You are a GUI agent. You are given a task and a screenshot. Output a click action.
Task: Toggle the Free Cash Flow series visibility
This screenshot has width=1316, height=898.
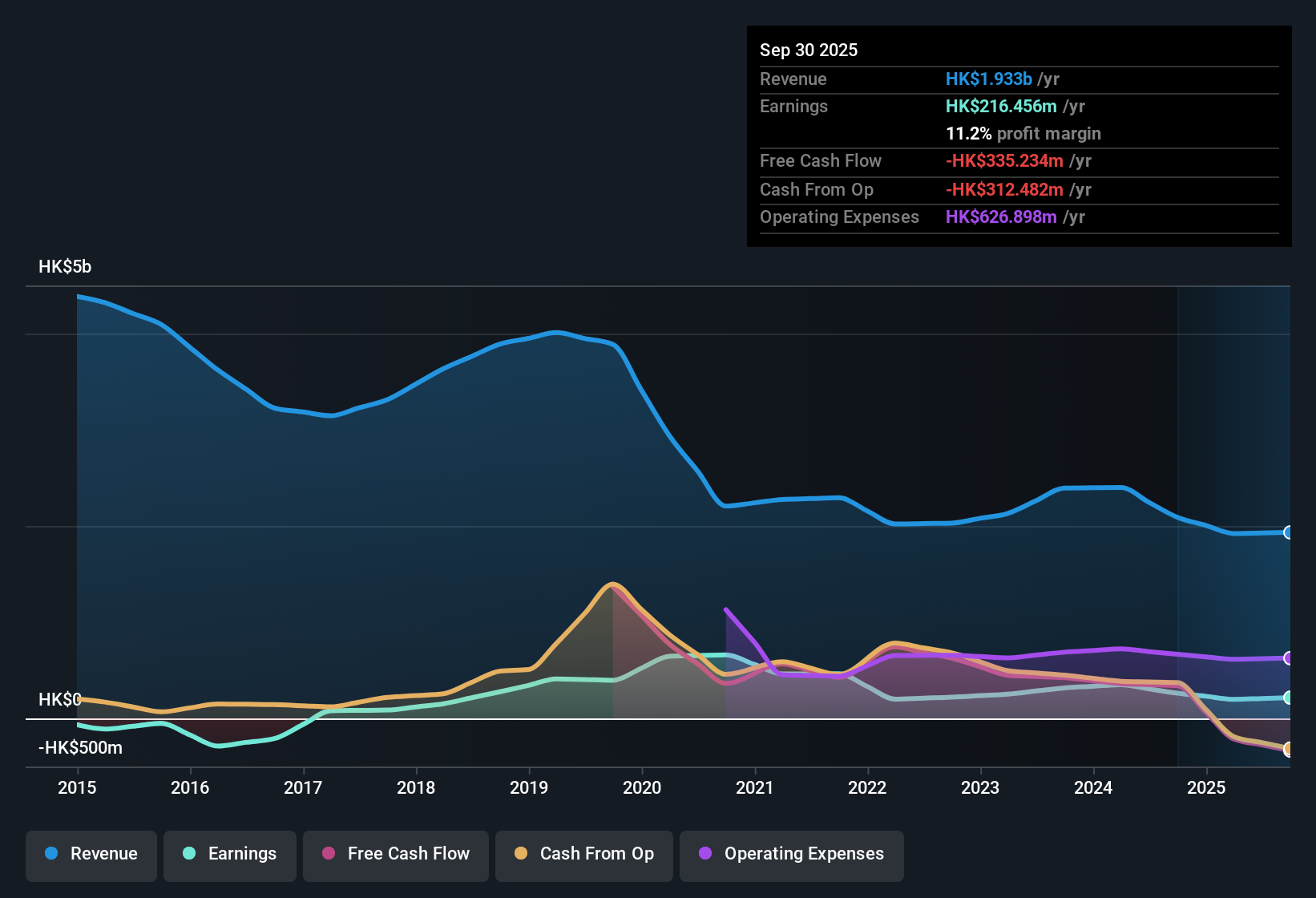tap(395, 854)
